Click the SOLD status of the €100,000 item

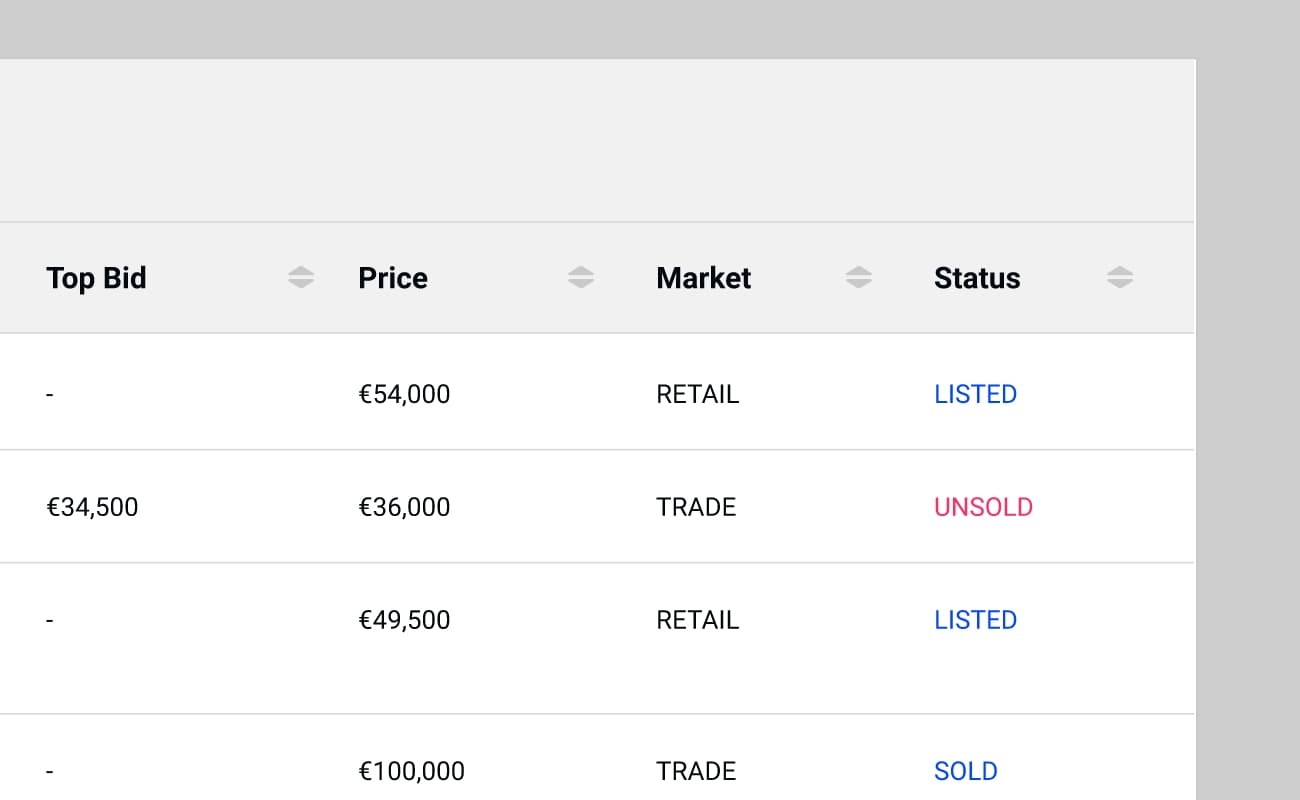click(x=965, y=771)
